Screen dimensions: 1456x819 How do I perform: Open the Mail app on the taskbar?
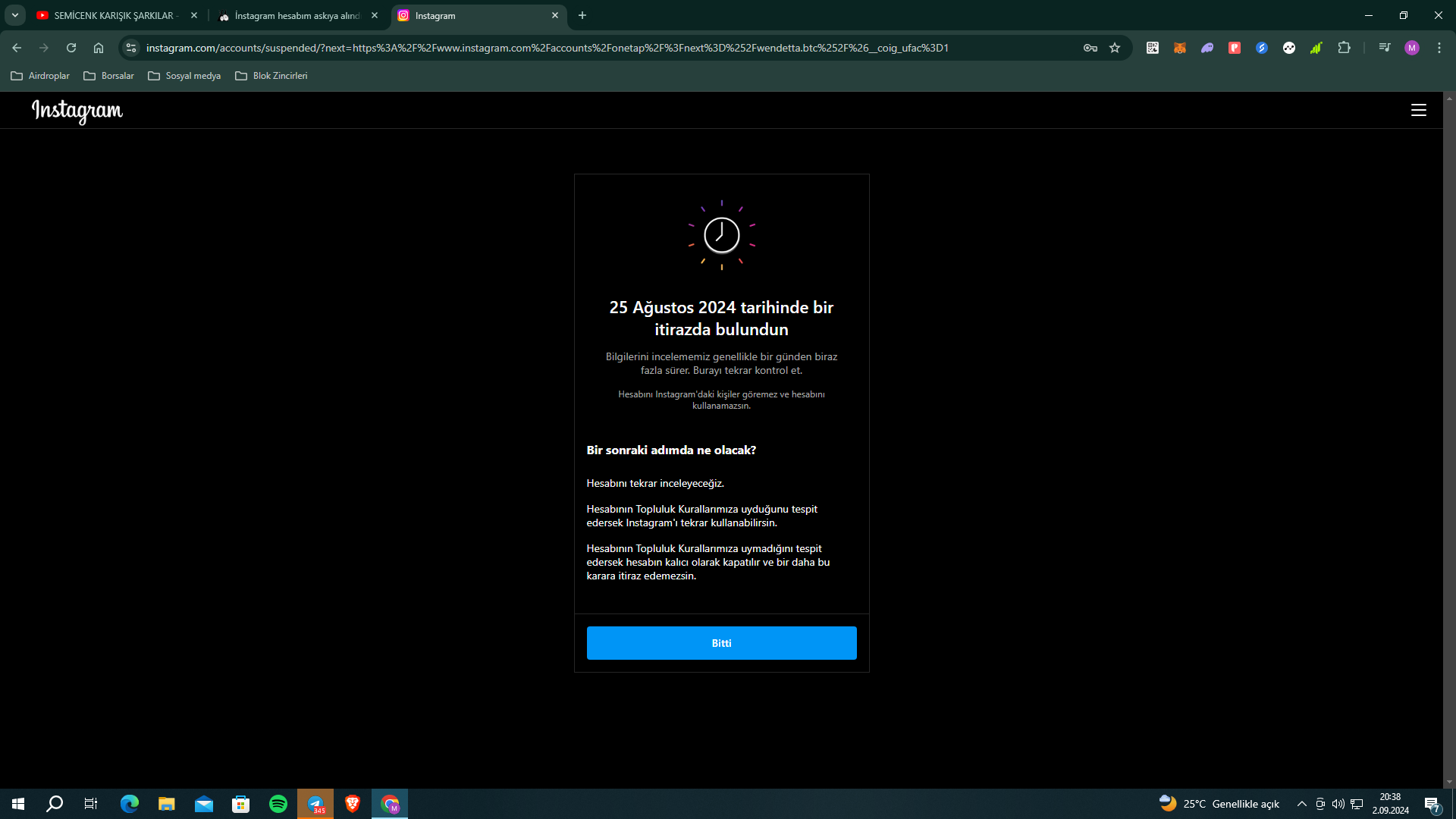point(204,804)
